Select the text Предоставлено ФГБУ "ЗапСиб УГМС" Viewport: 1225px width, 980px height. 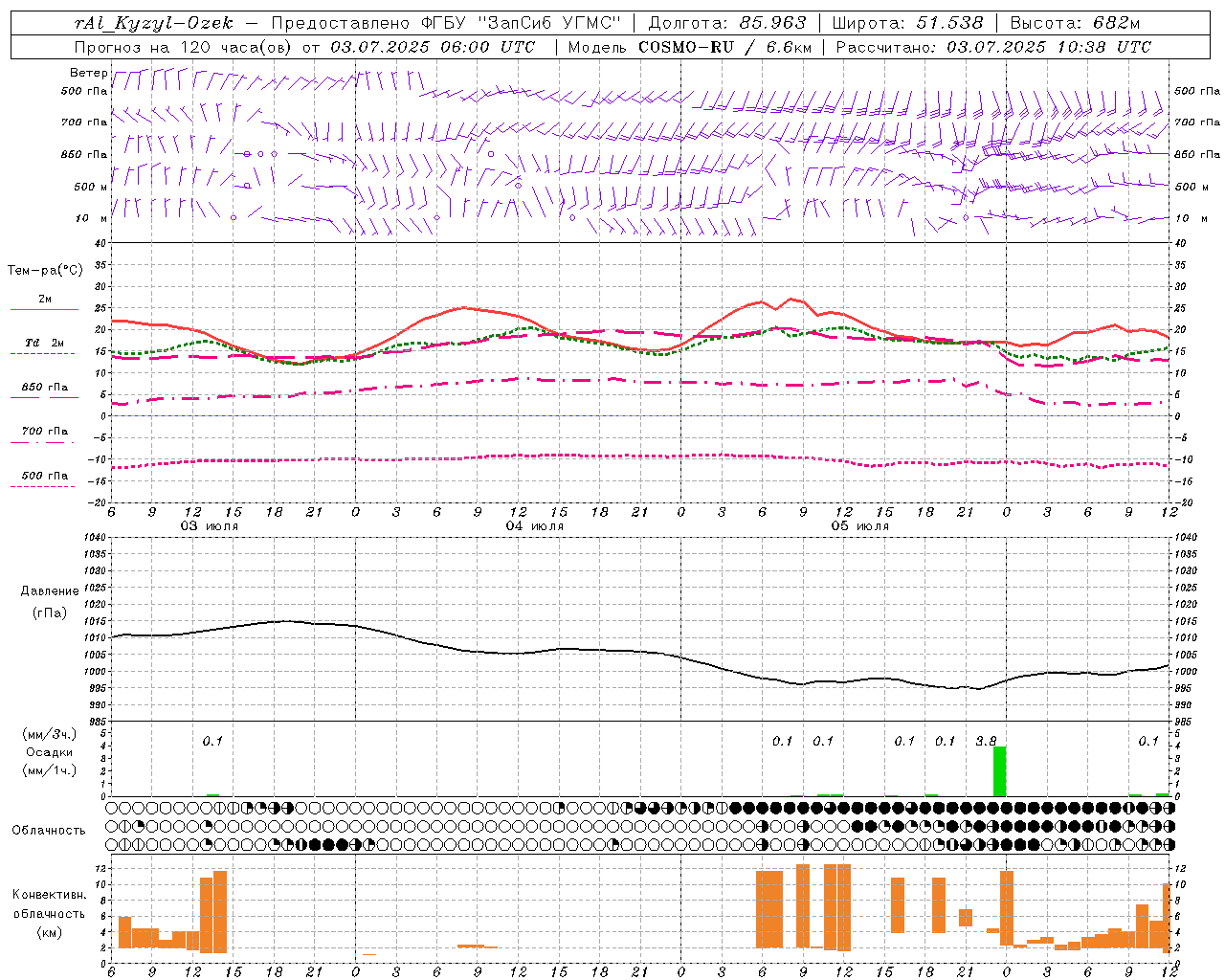(x=446, y=23)
